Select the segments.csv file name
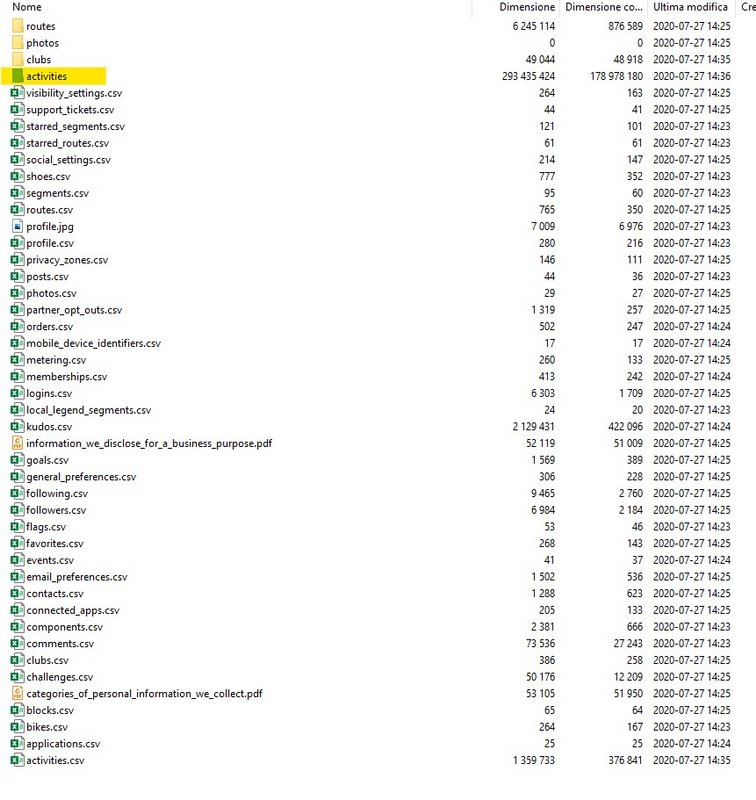 (58, 193)
